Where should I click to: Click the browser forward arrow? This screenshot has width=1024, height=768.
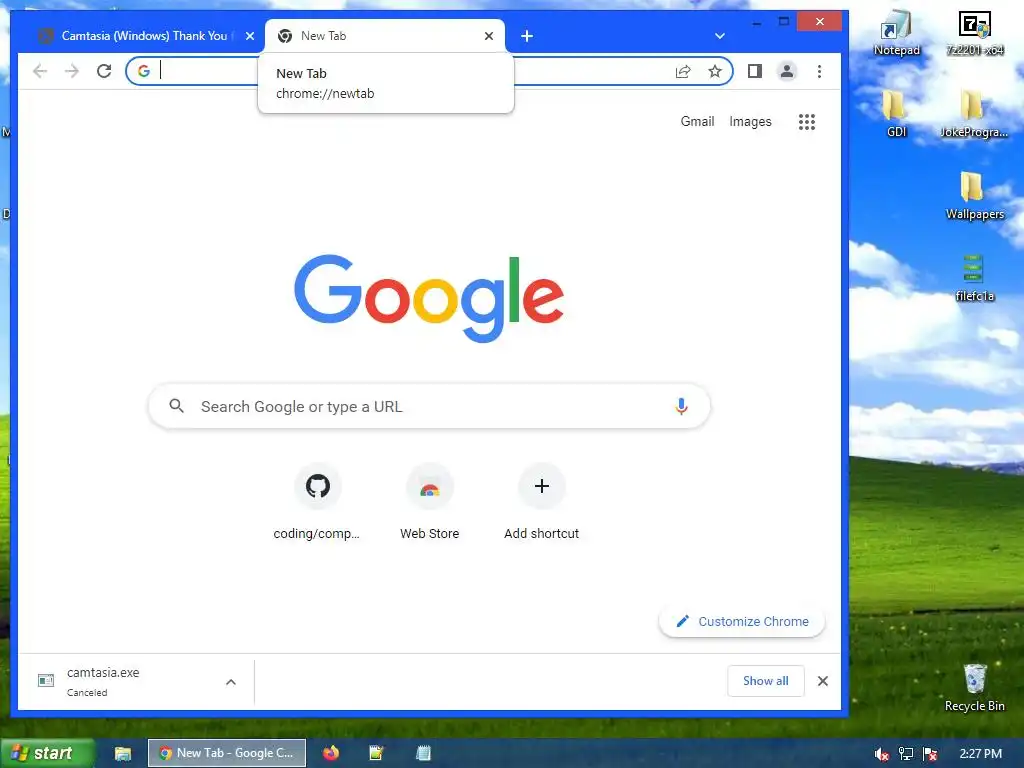coord(72,71)
